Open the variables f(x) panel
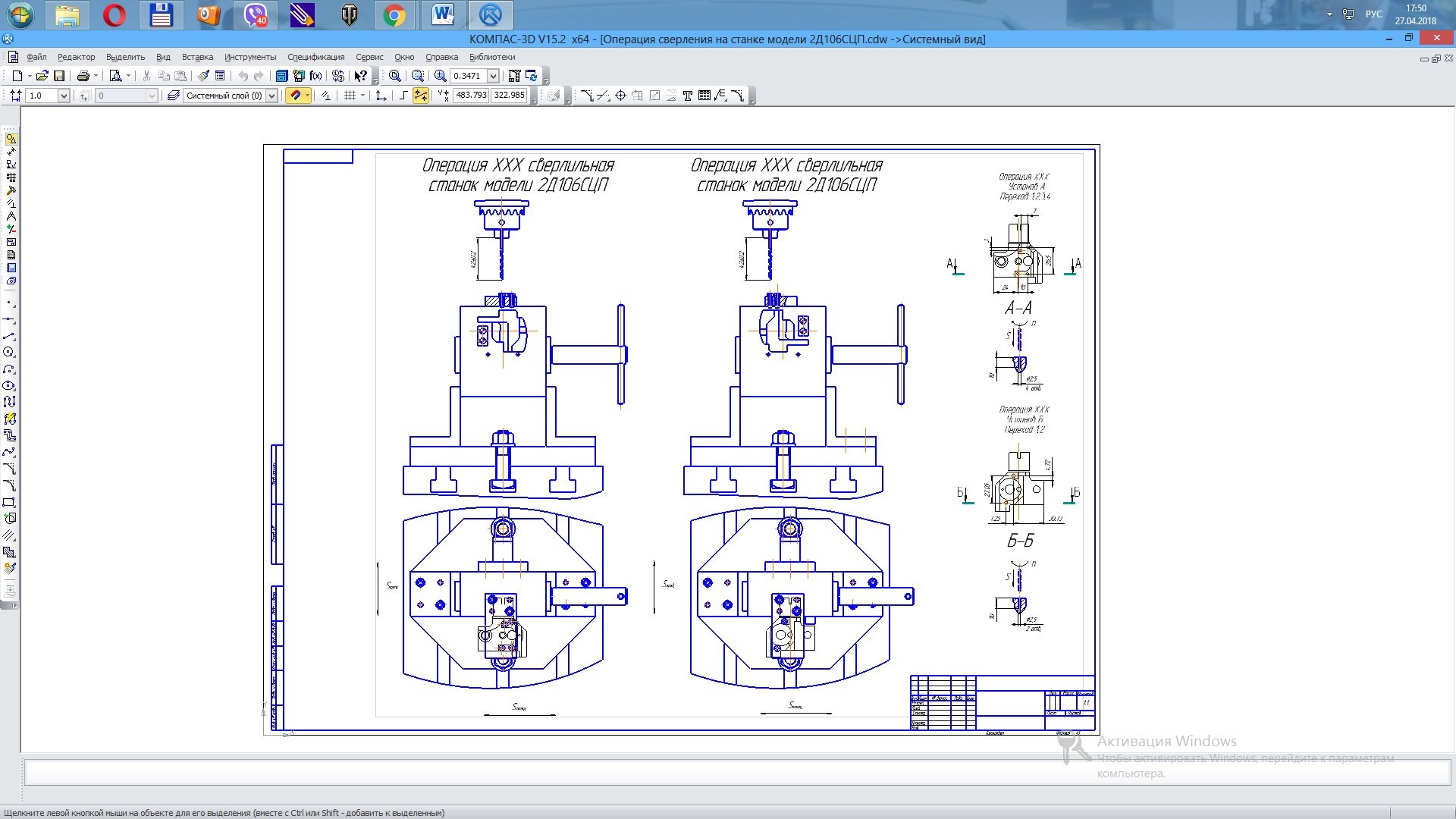 [x=316, y=76]
